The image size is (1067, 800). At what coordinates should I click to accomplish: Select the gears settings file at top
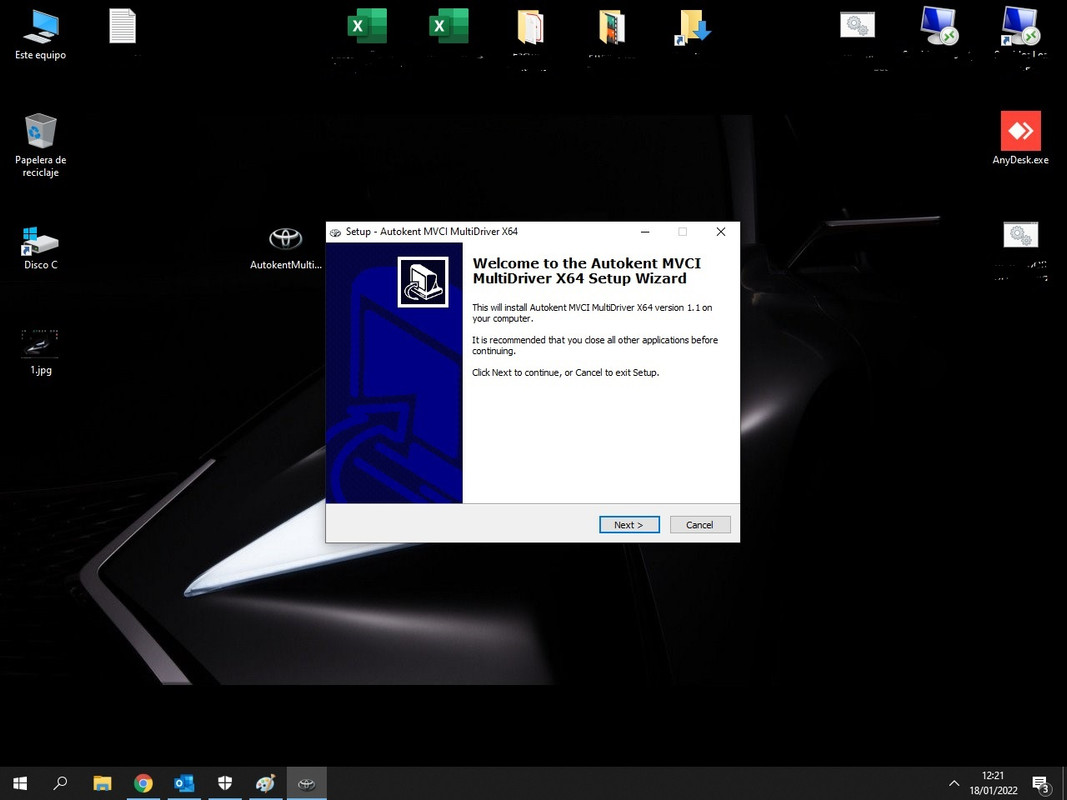[x=857, y=26]
